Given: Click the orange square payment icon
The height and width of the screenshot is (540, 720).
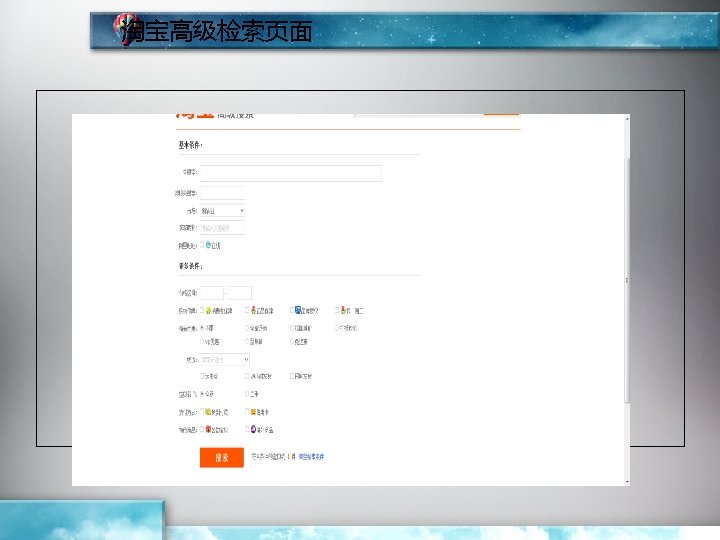Looking at the screenshot, I should click(253, 412).
